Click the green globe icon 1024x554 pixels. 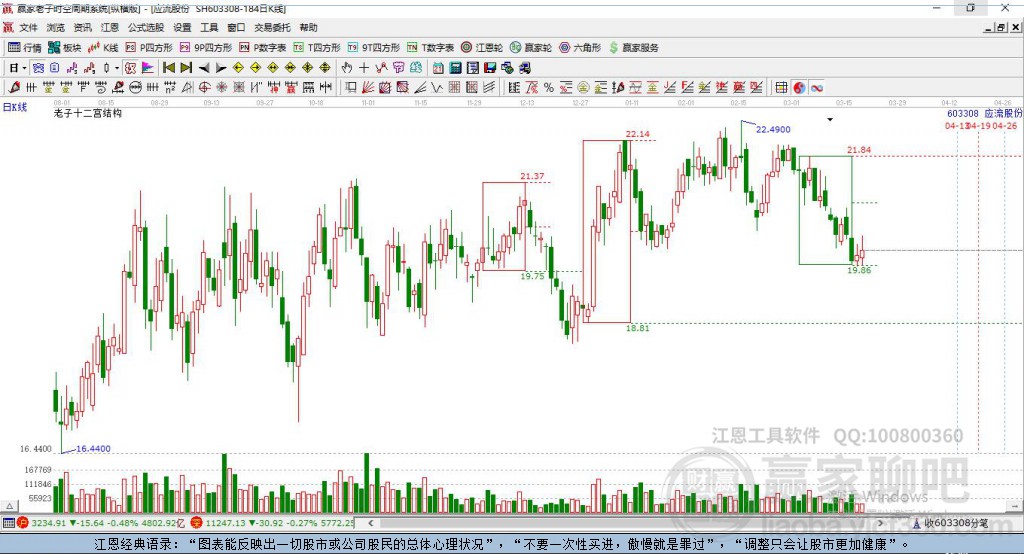coord(507,68)
